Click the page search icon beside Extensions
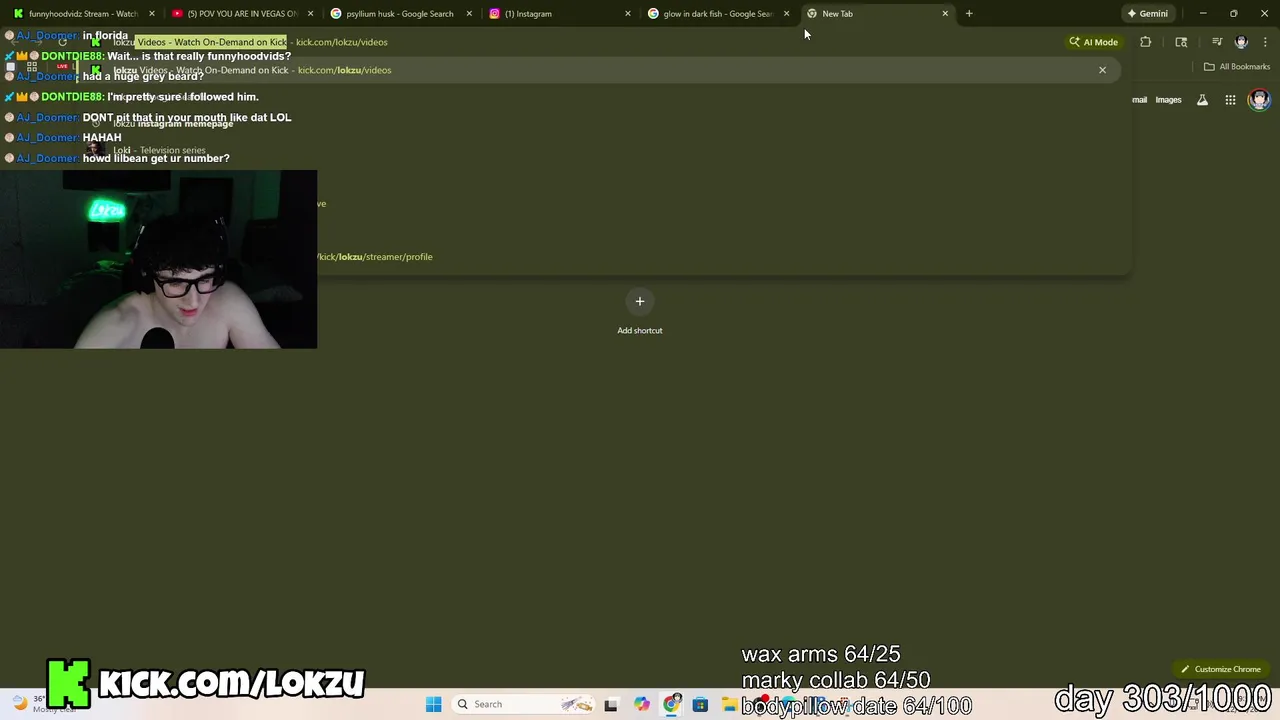This screenshot has height=720, width=1280. (1181, 42)
